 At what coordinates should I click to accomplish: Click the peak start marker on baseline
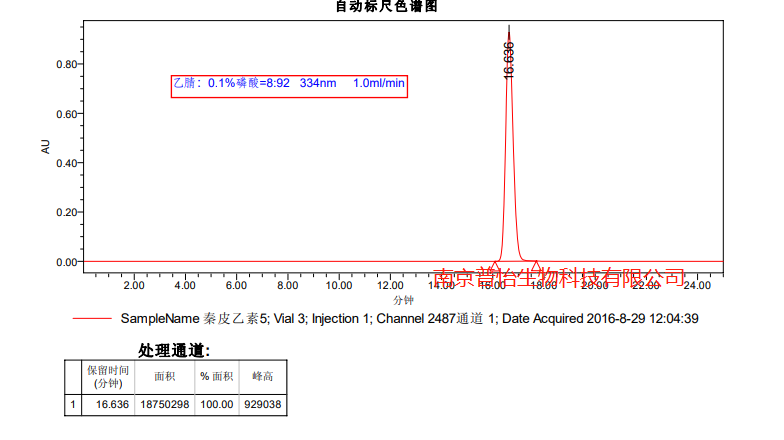pos(496,264)
